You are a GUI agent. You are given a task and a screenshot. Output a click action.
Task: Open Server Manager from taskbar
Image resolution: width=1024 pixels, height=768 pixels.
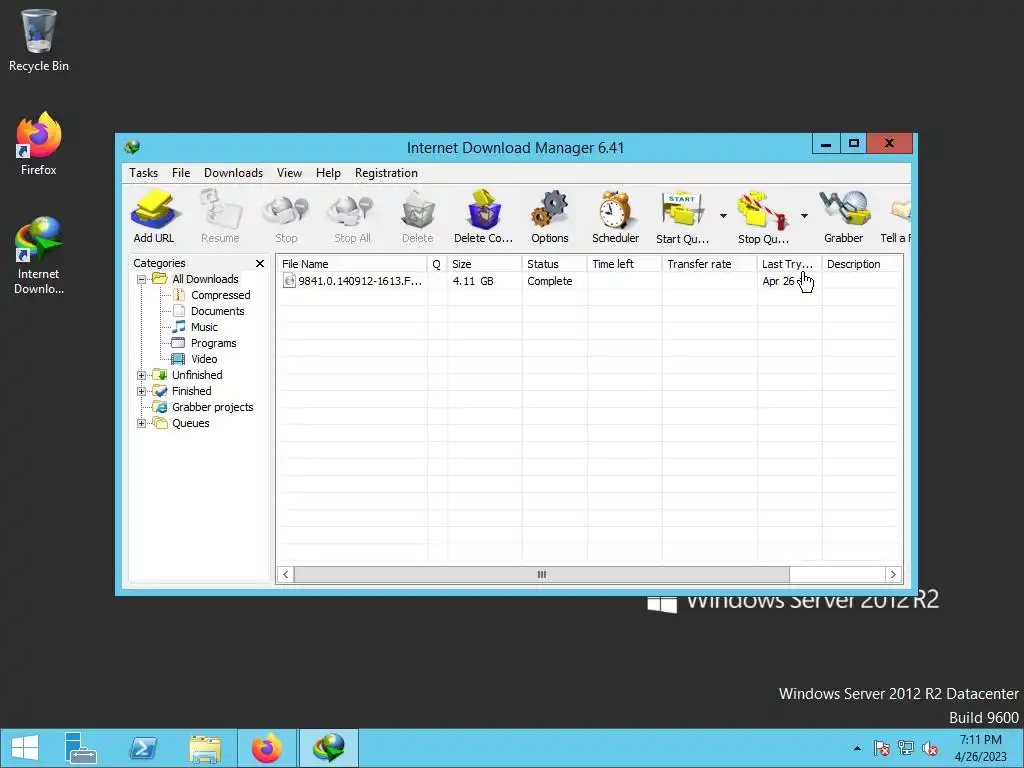point(80,748)
